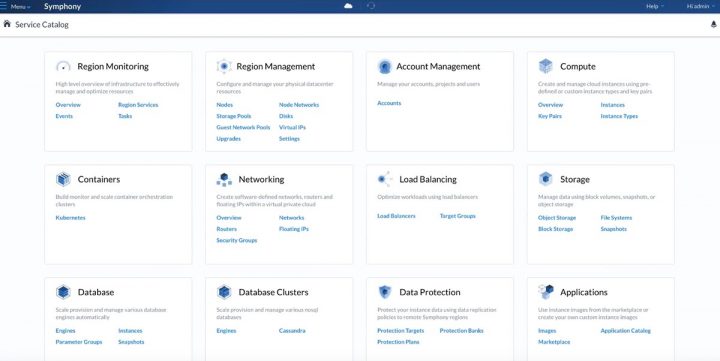
Task: Open the Storage Pools link
Action: point(234,116)
